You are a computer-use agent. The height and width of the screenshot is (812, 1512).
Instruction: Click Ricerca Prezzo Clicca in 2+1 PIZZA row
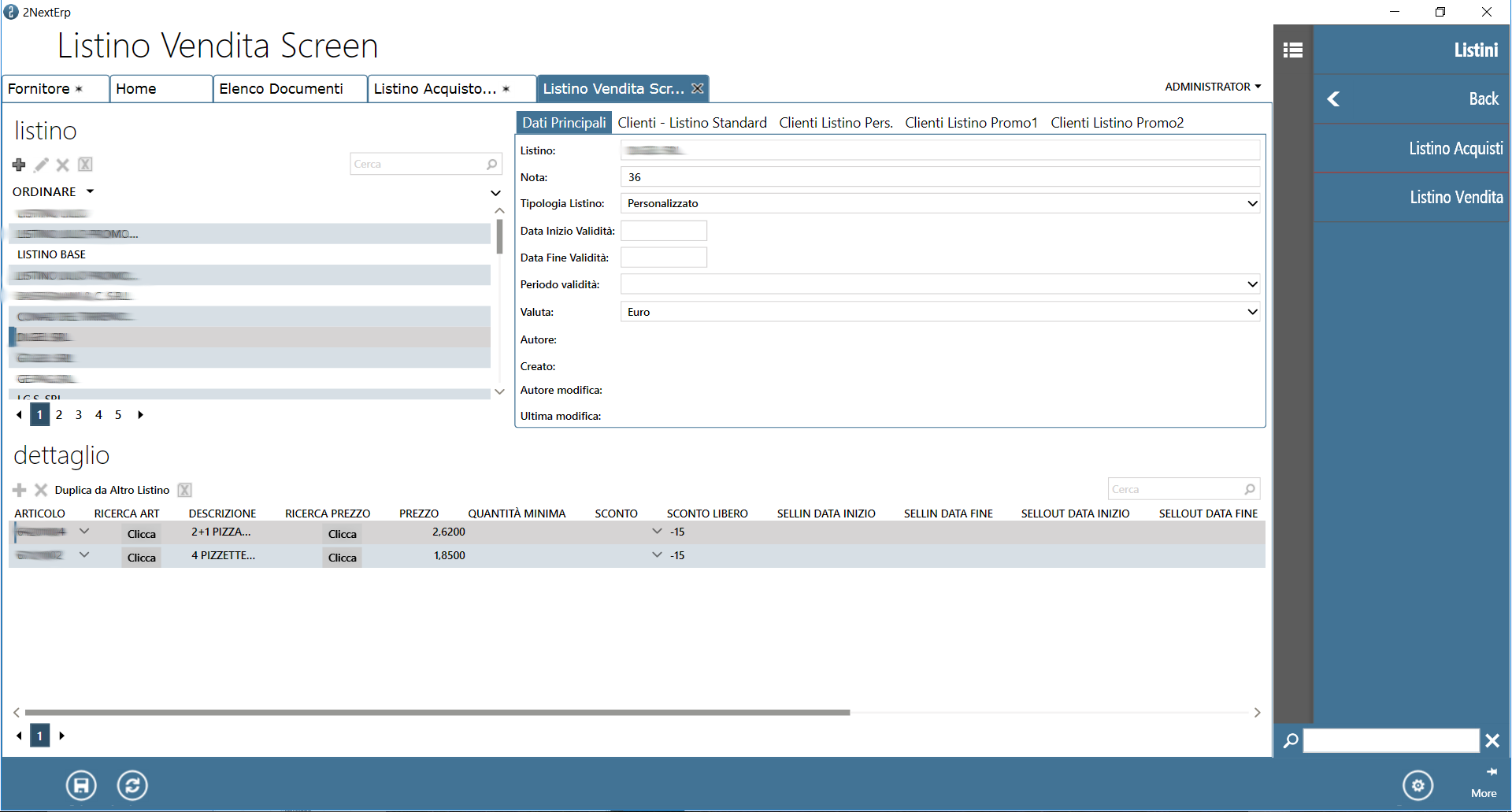point(343,534)
